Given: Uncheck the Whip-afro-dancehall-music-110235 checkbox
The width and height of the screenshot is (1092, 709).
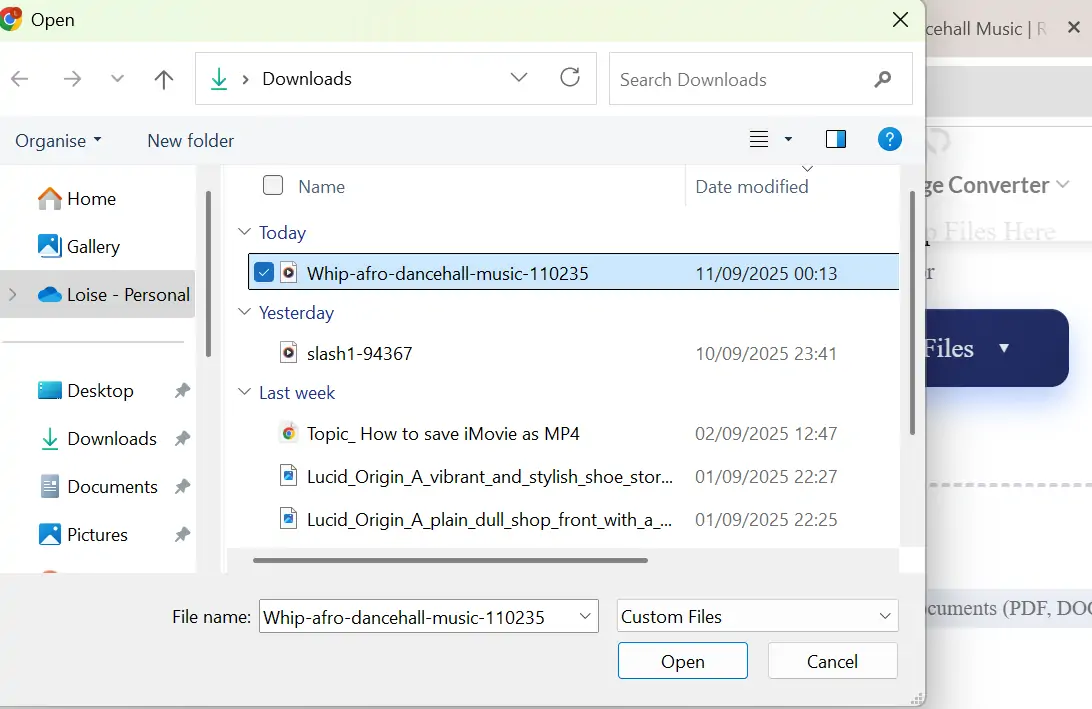Looking at the screenshot, I should (264, 273).
